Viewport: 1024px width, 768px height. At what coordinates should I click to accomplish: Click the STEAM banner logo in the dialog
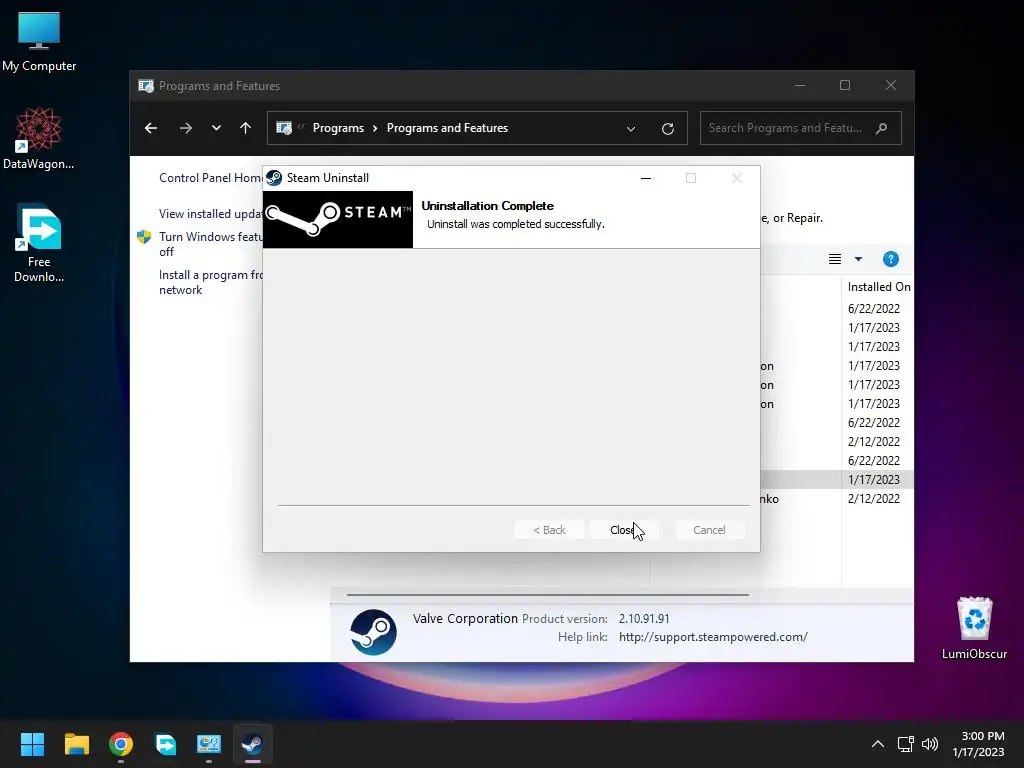tap(338, 219)
